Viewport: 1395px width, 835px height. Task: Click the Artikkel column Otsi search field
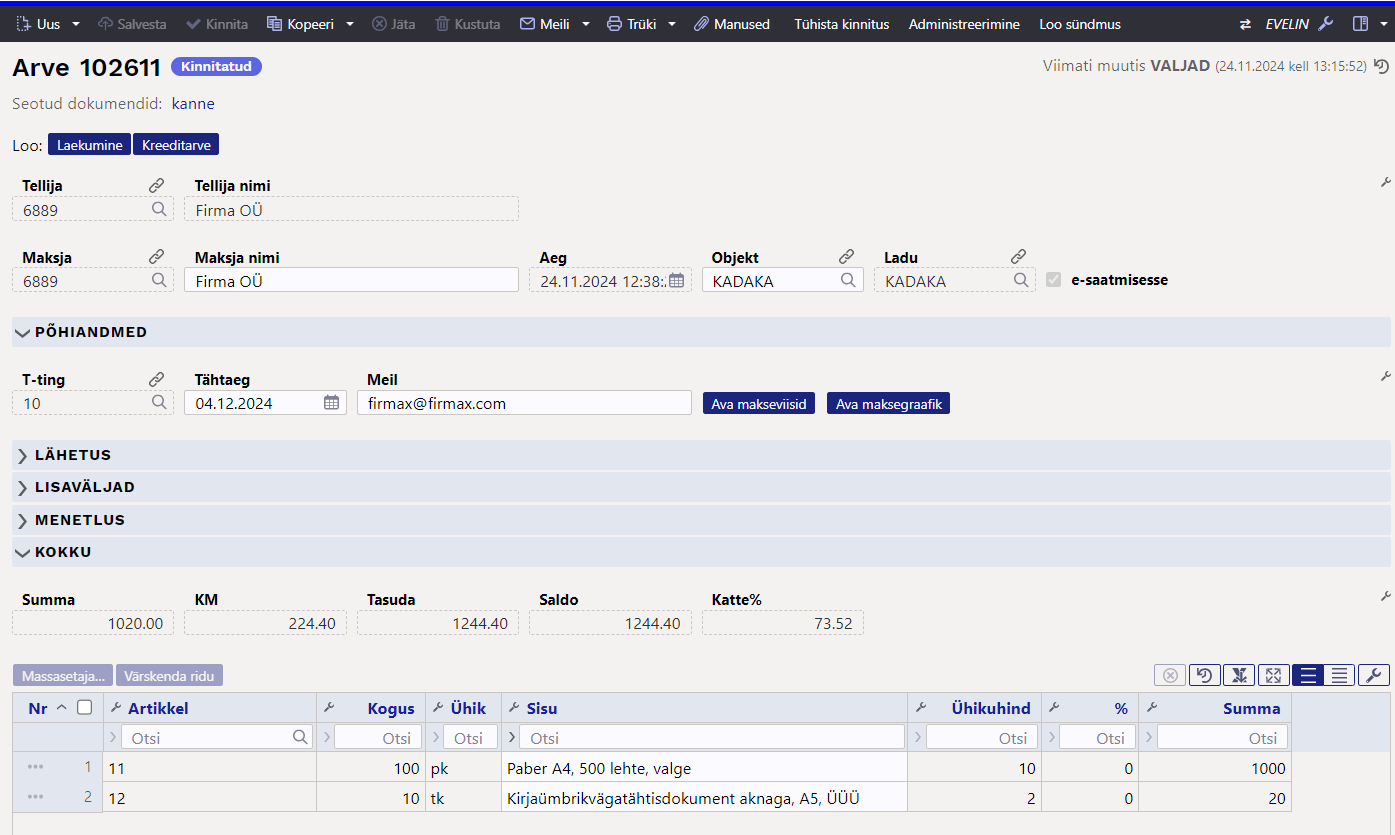[x=216, y=738]
